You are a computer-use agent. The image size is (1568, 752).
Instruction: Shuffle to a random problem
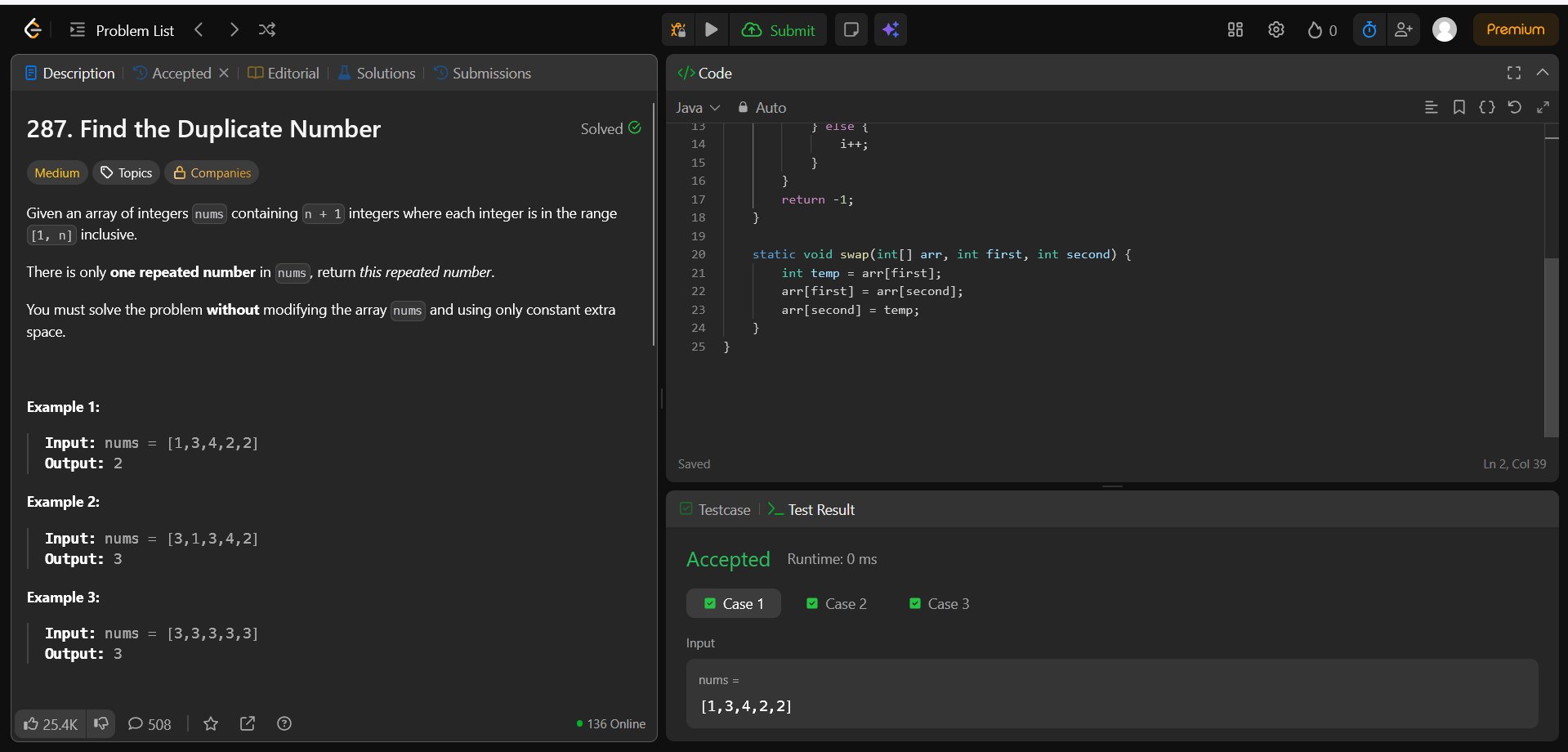267,30
